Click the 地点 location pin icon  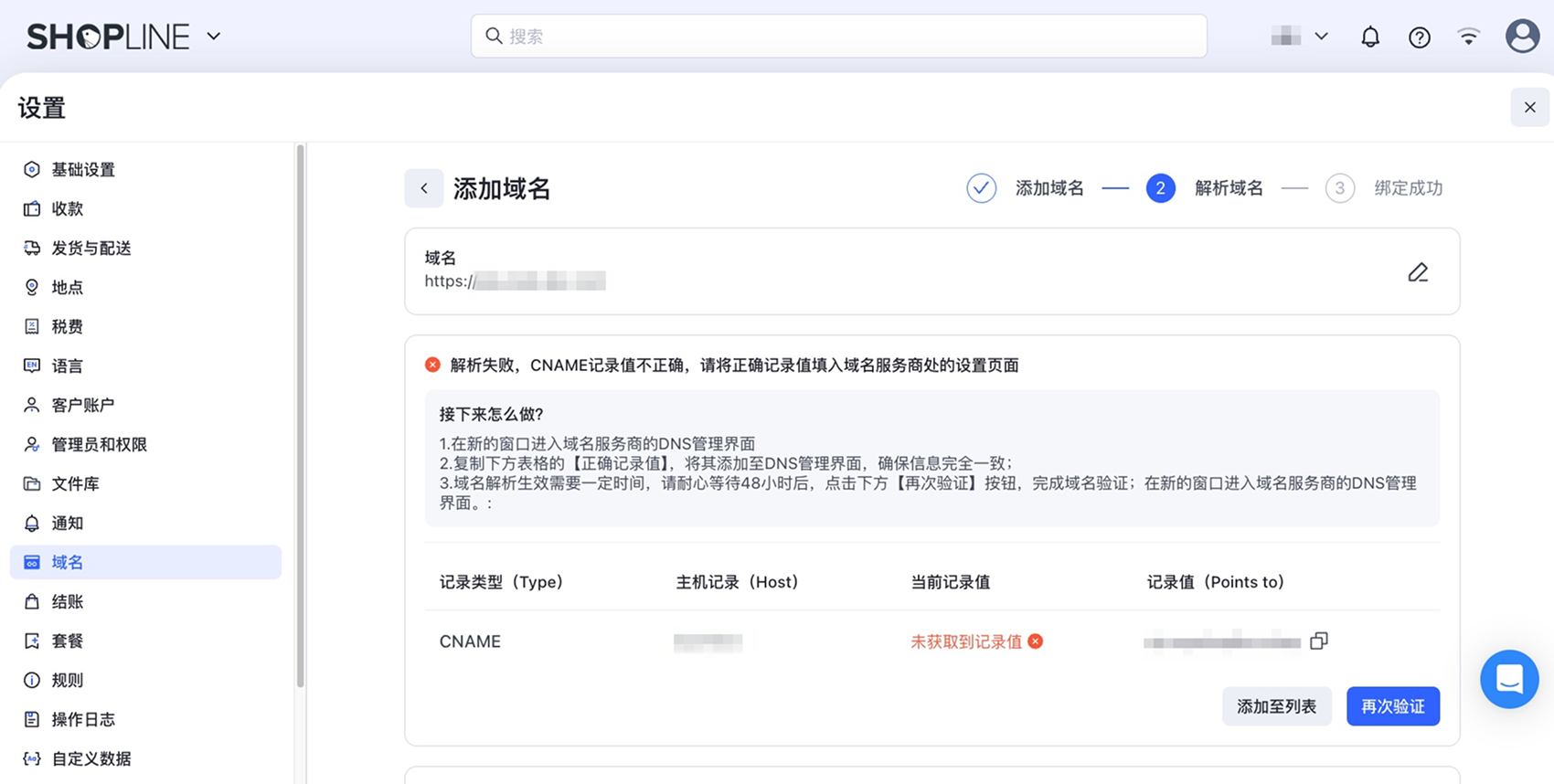click(32, 287)
